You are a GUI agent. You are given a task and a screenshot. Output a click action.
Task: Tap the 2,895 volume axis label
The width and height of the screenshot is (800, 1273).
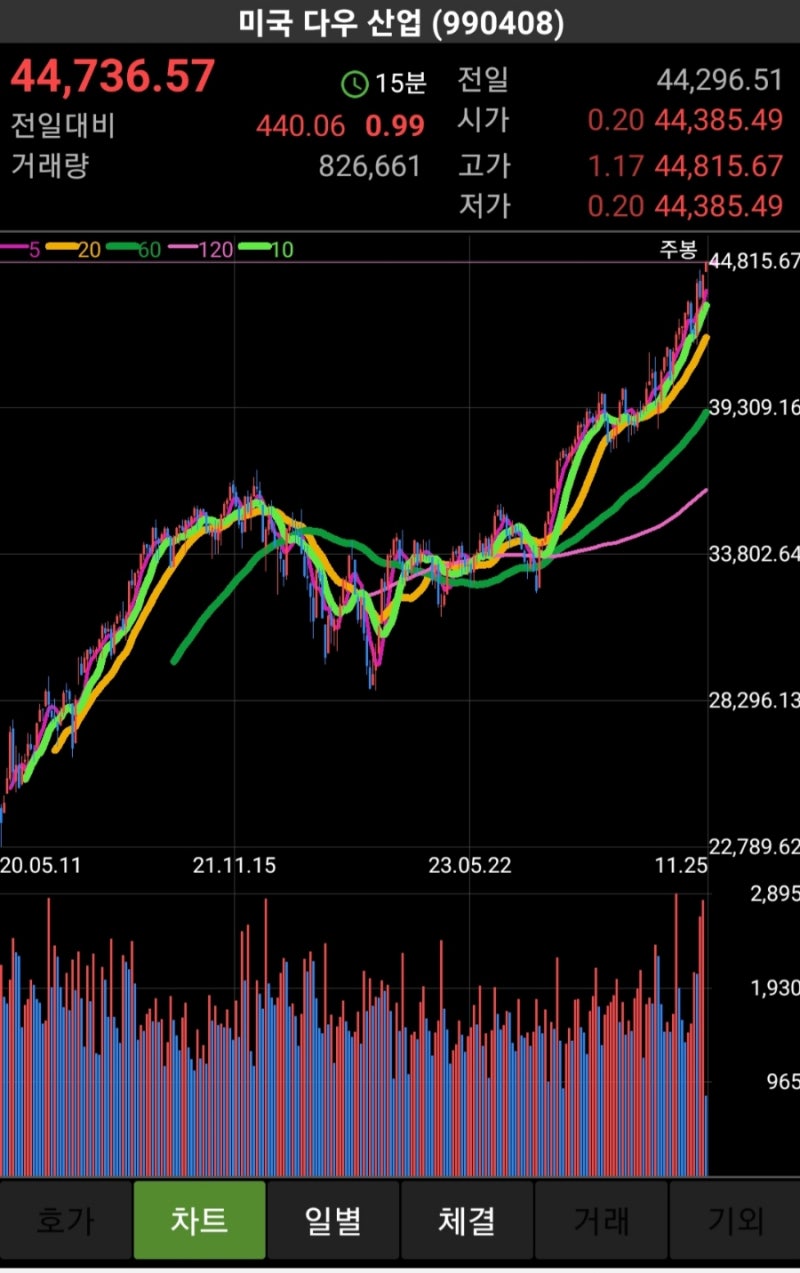775,893
